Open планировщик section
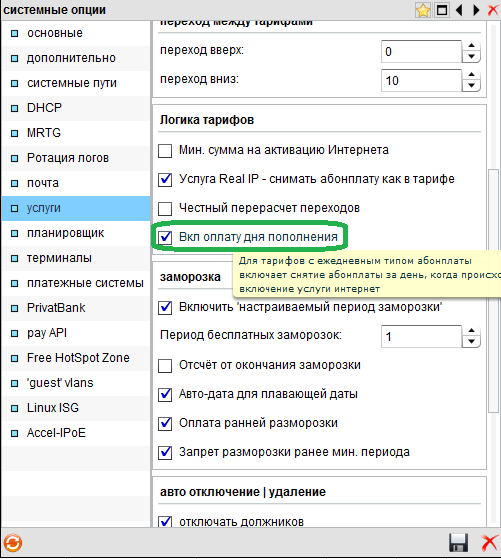Viewport: 501px width, 559px height. (76, 233)
